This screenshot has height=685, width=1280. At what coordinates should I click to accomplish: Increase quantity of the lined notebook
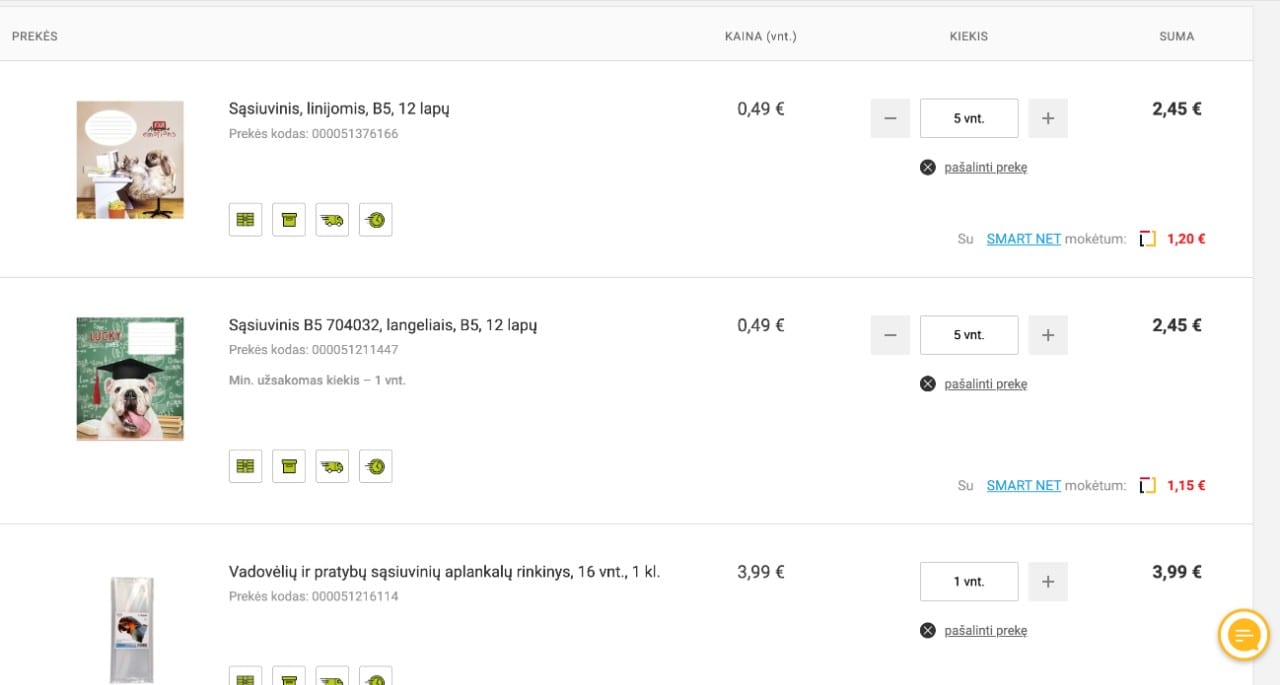click(x=1048, y=118)
